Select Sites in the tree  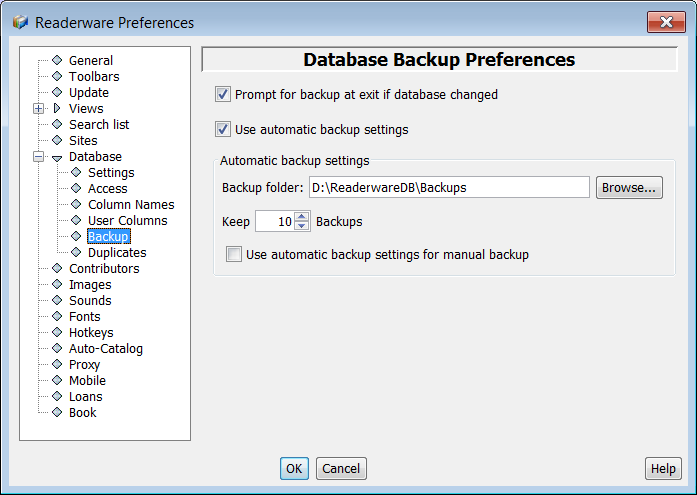click(83, 140)
